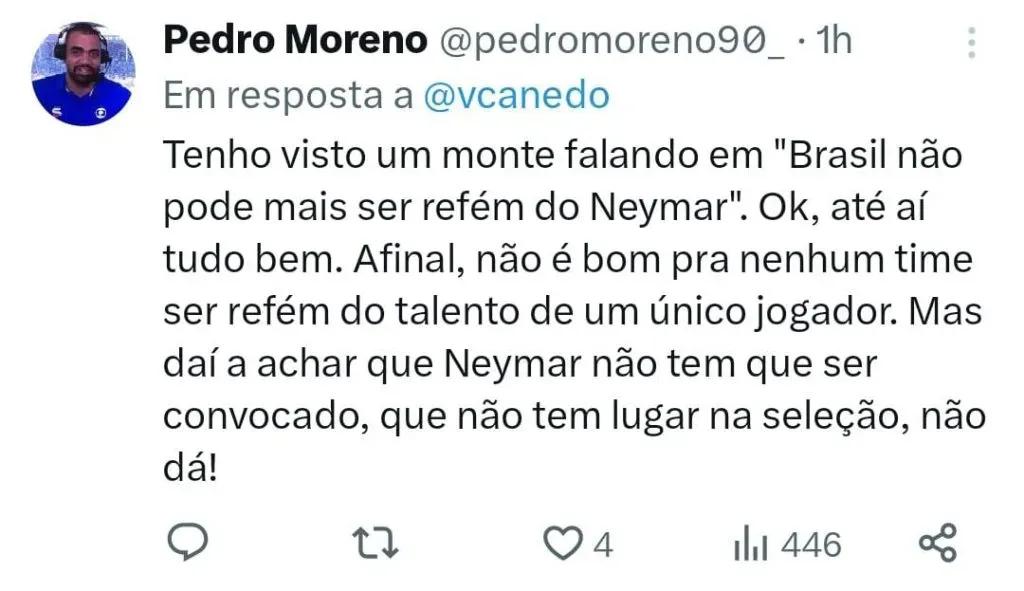Click the final word "dá!"
Viewport: 1024px width, 591px height.
pyautogui.click(x=189, y=468)
